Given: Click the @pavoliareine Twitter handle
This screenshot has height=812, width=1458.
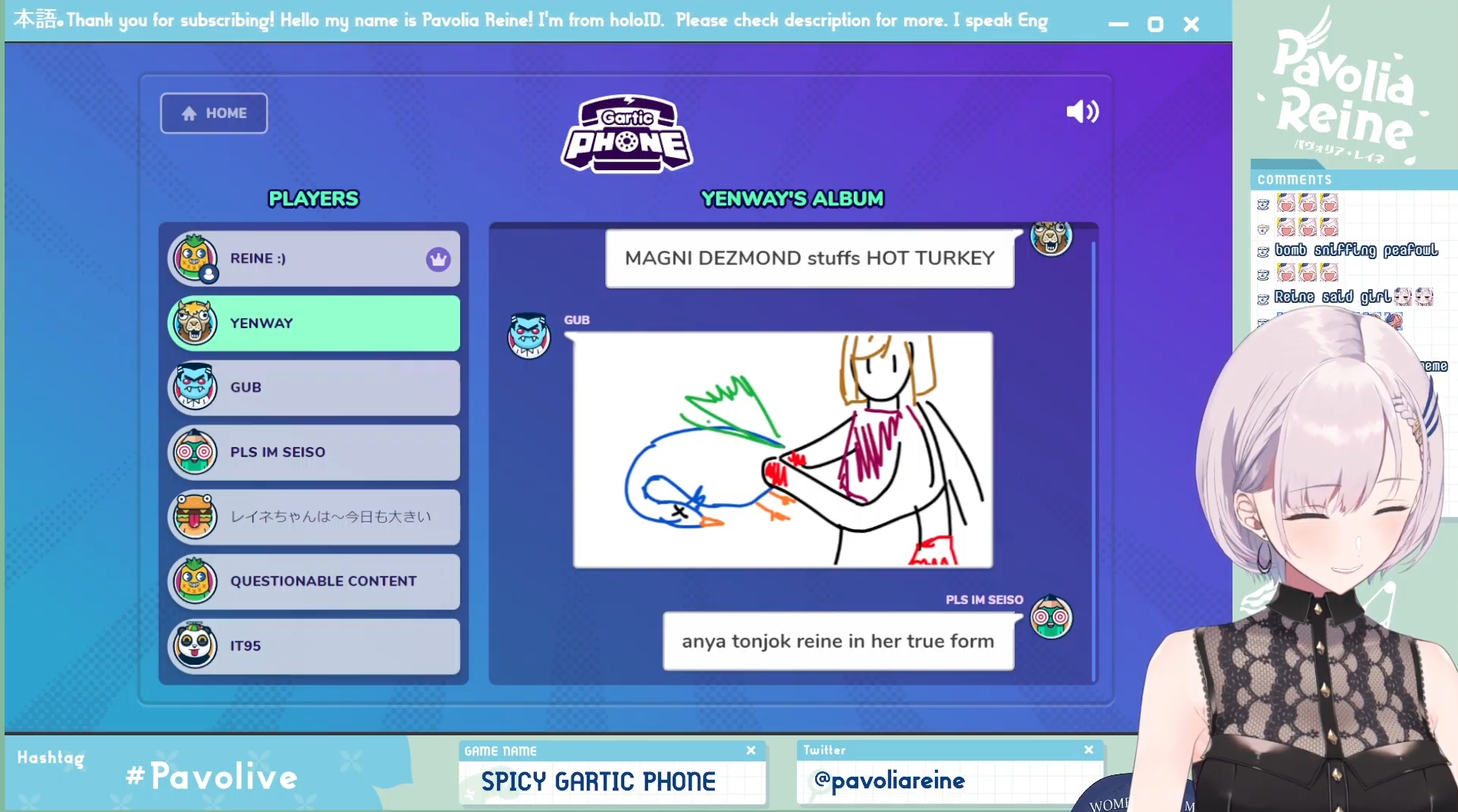Looking at the screenshot, I should (889, 781).
